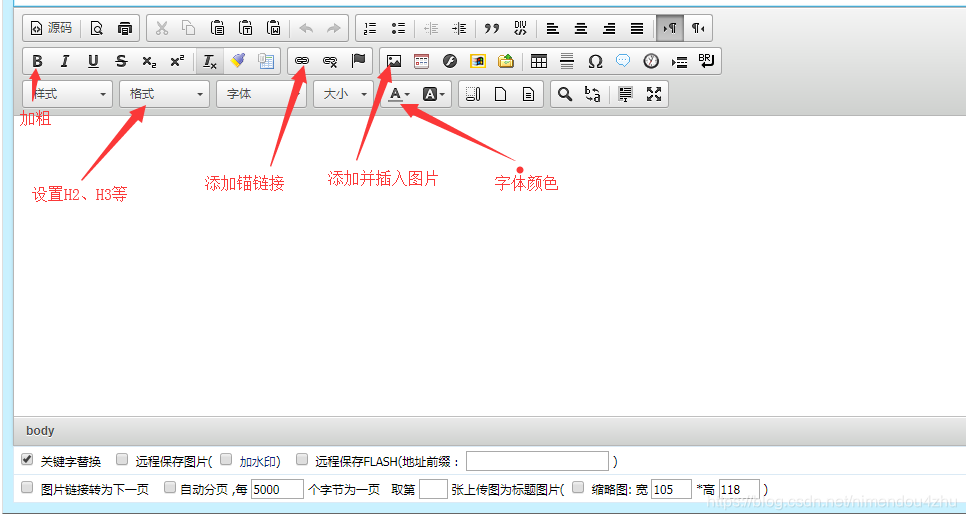This screenshot has width=966, height=520.
Task: Toggle italic formatting
Action: [x=65, y=61]
